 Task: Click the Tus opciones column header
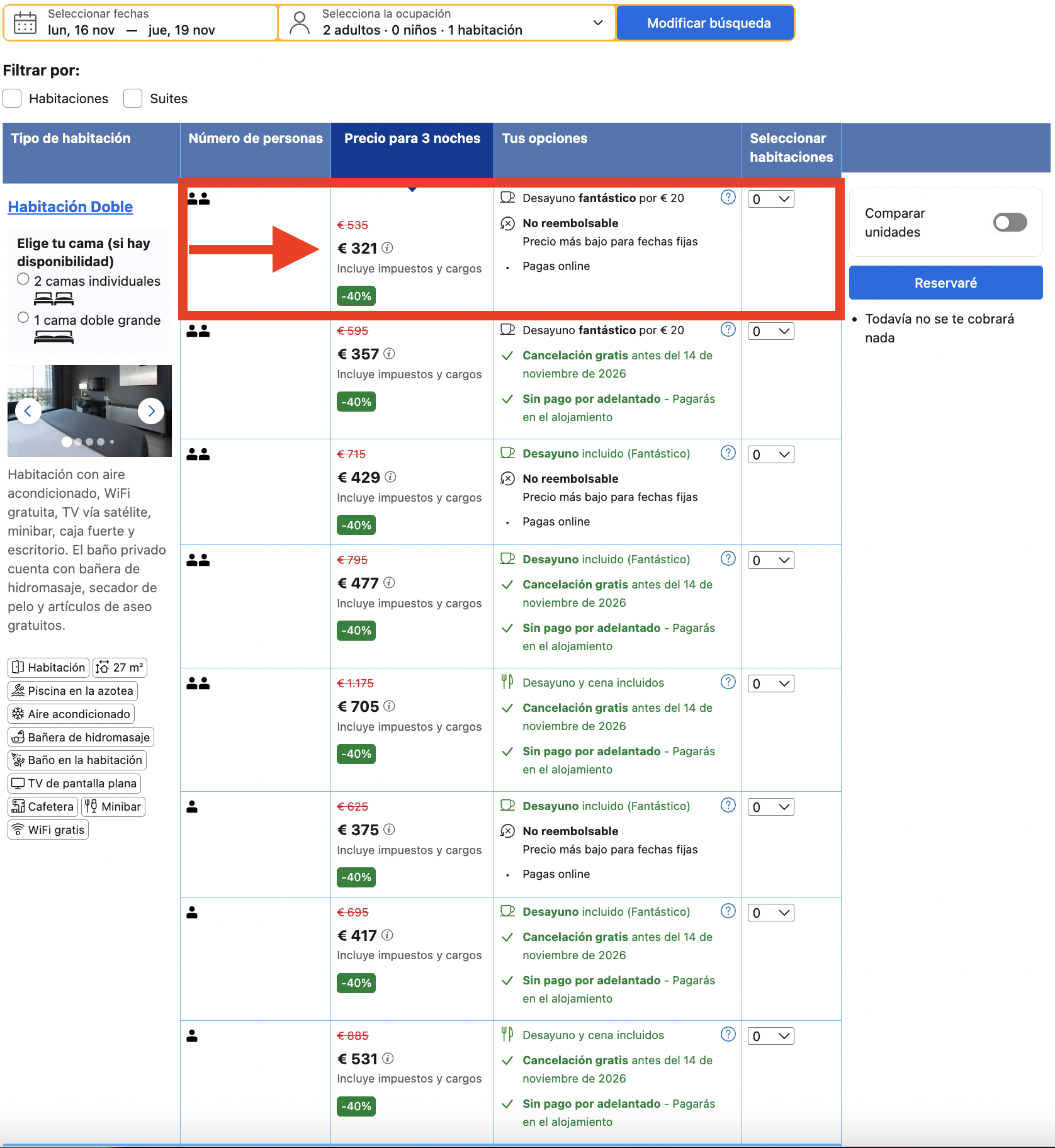[x=618, y=150]
